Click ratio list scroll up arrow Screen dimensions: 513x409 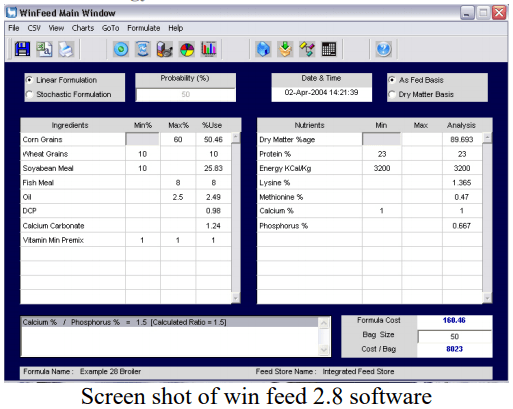324,323
